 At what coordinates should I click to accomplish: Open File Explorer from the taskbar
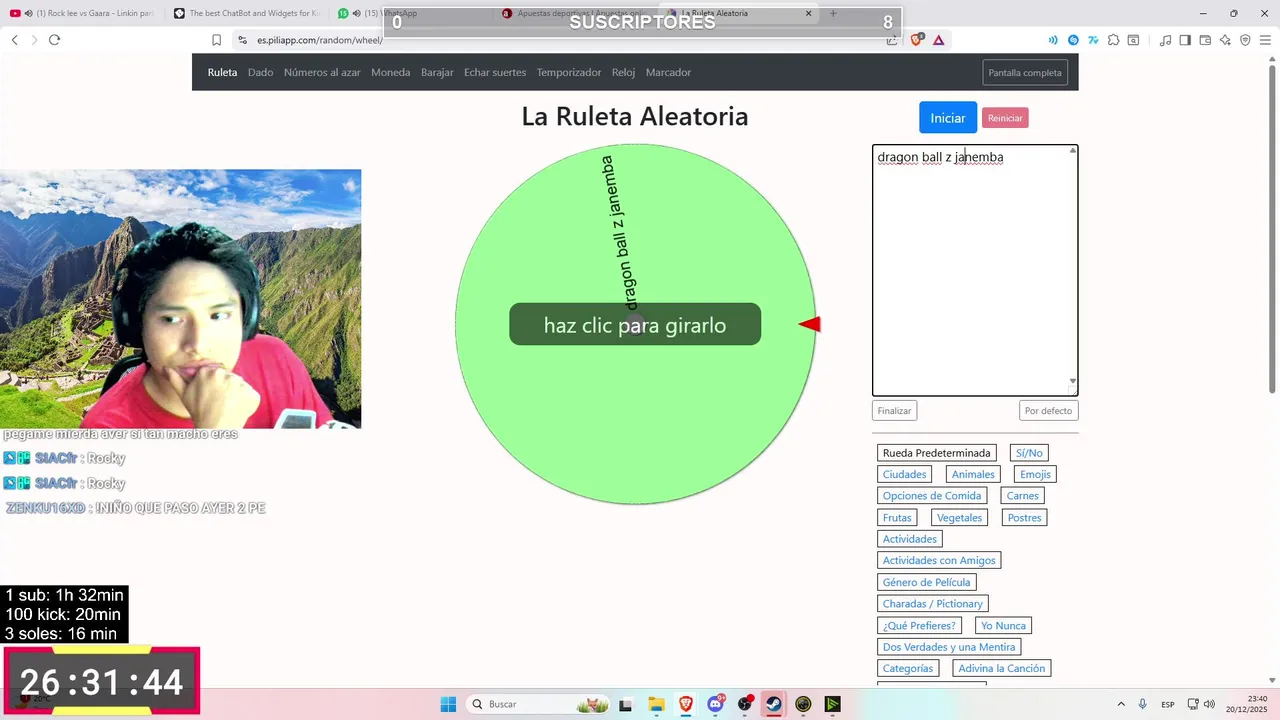(656, 704)
